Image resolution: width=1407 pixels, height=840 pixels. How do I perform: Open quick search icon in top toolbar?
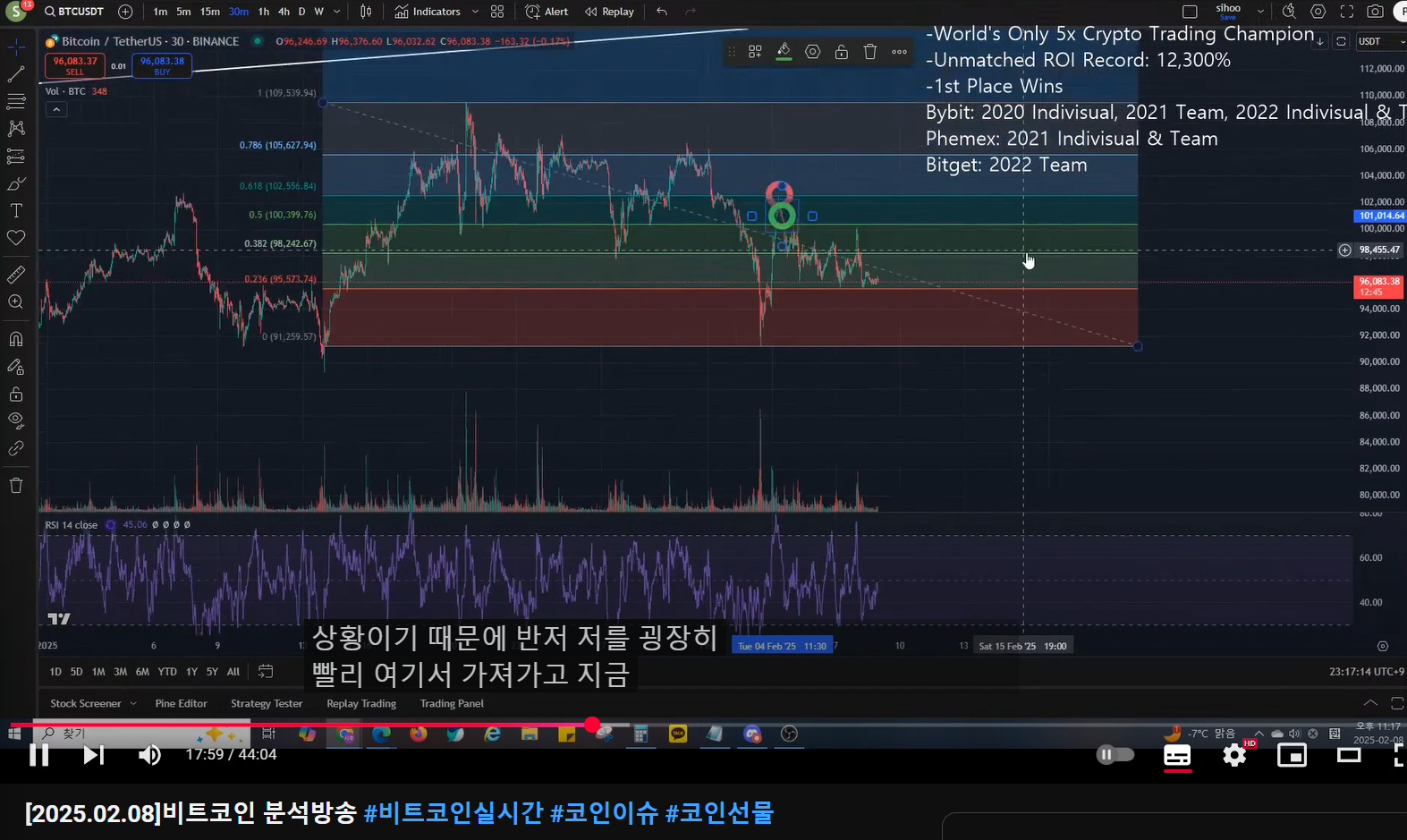pos(1289,12)
